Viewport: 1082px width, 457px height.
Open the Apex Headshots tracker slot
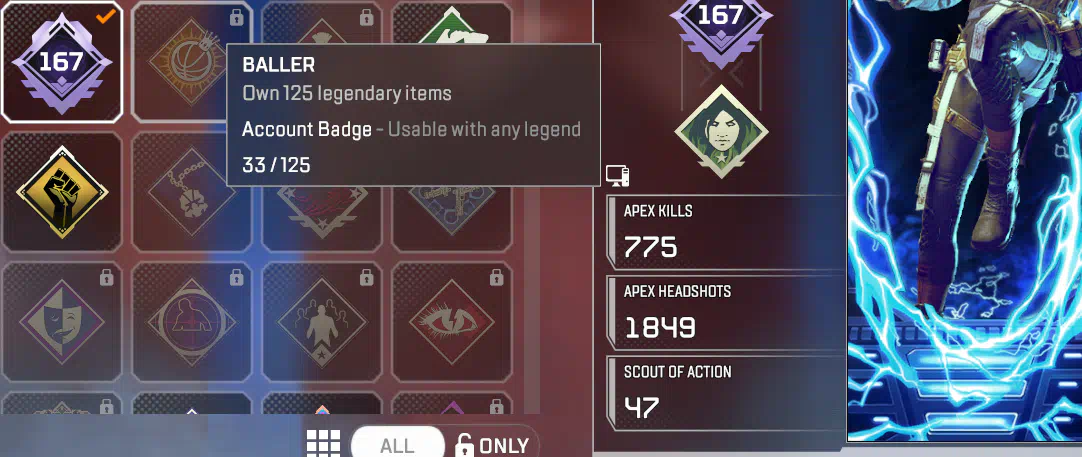click(x=726, y=313)
